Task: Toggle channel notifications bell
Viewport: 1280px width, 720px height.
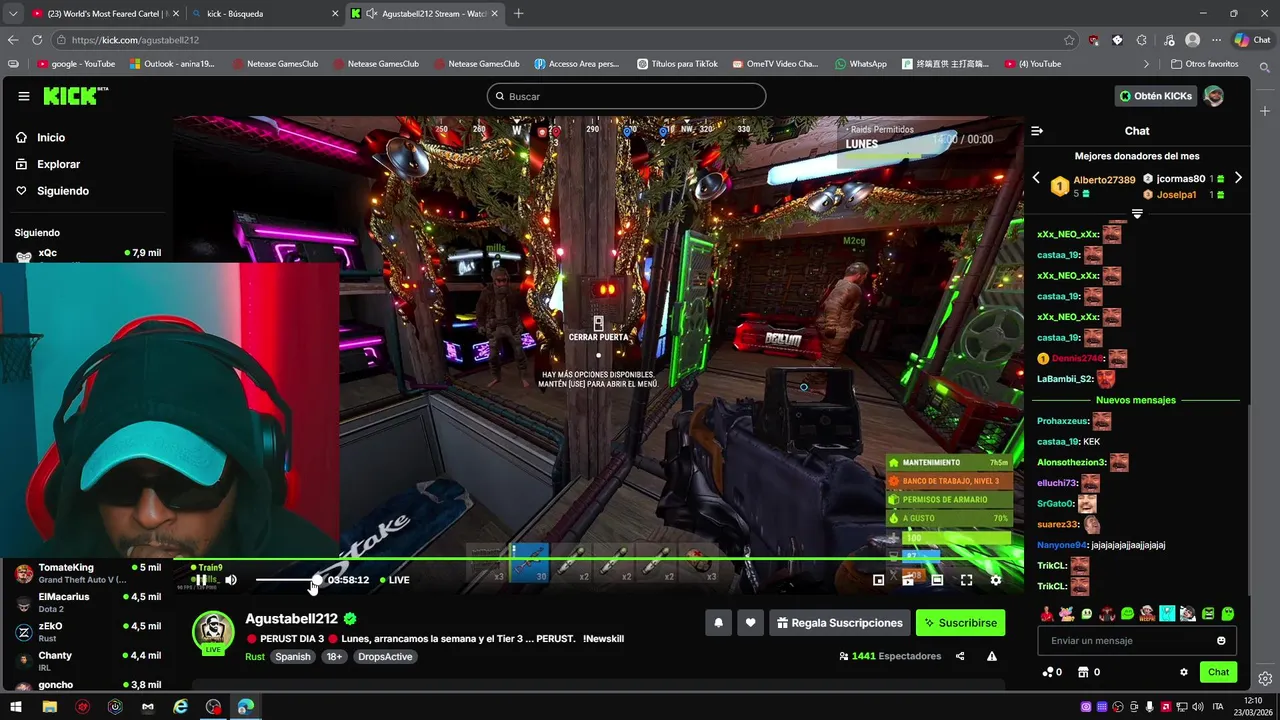Action: tap(718, 623)
